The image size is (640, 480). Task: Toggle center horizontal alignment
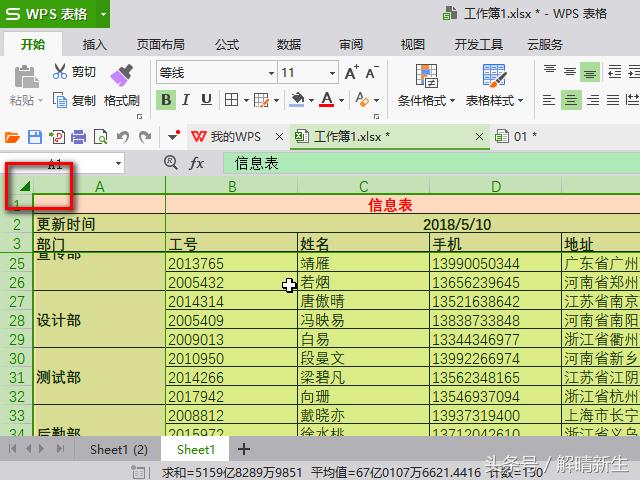571,100
